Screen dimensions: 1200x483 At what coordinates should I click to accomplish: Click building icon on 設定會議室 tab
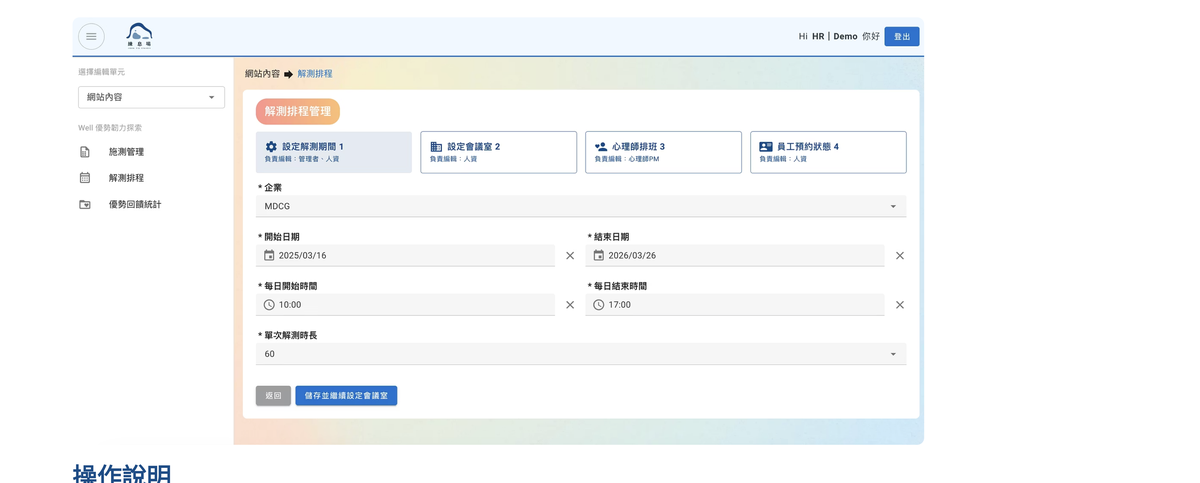point(436,147)
